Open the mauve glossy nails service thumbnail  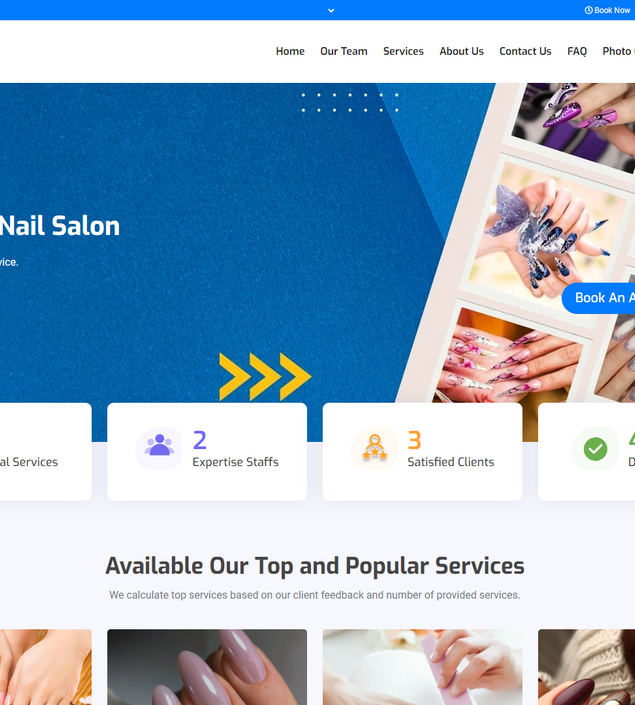(207, 667)
